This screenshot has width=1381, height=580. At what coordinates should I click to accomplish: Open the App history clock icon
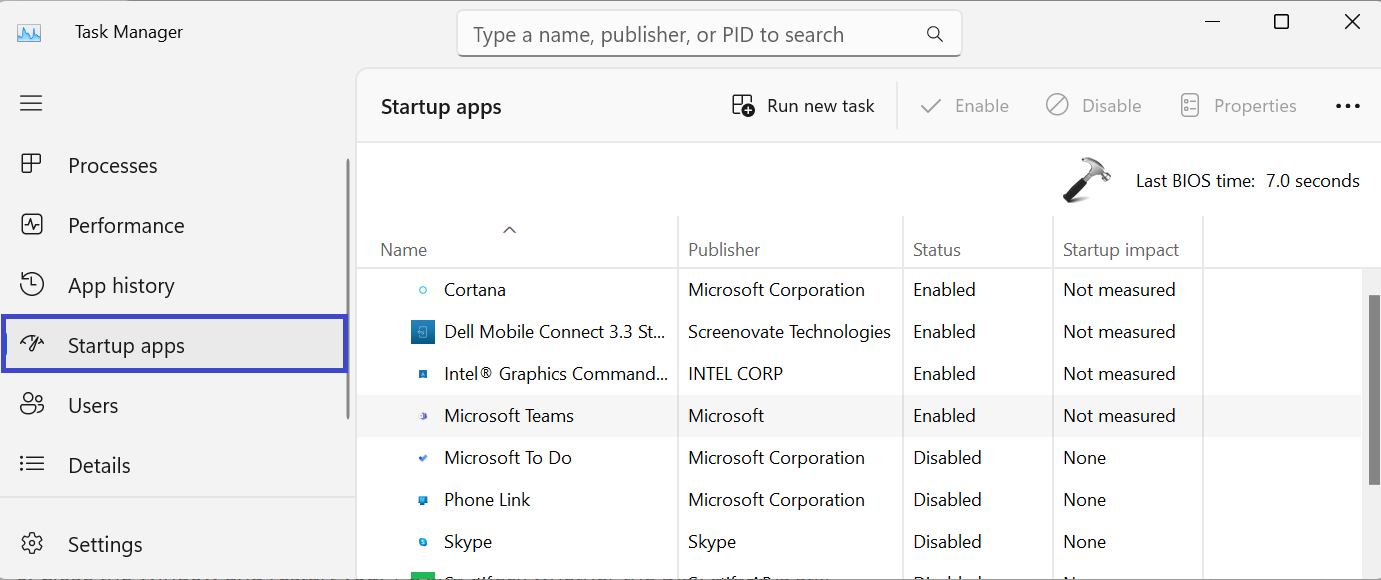point(31,285)
